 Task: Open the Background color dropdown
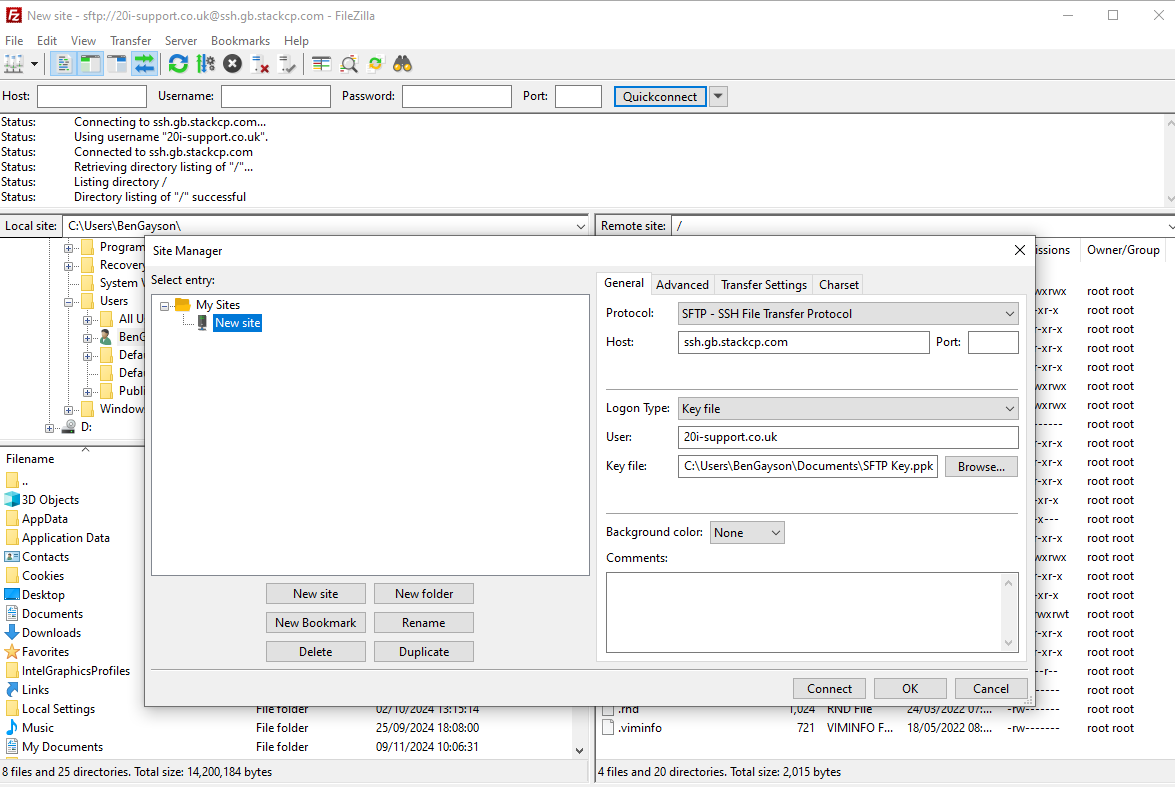[x=747, y=533]
